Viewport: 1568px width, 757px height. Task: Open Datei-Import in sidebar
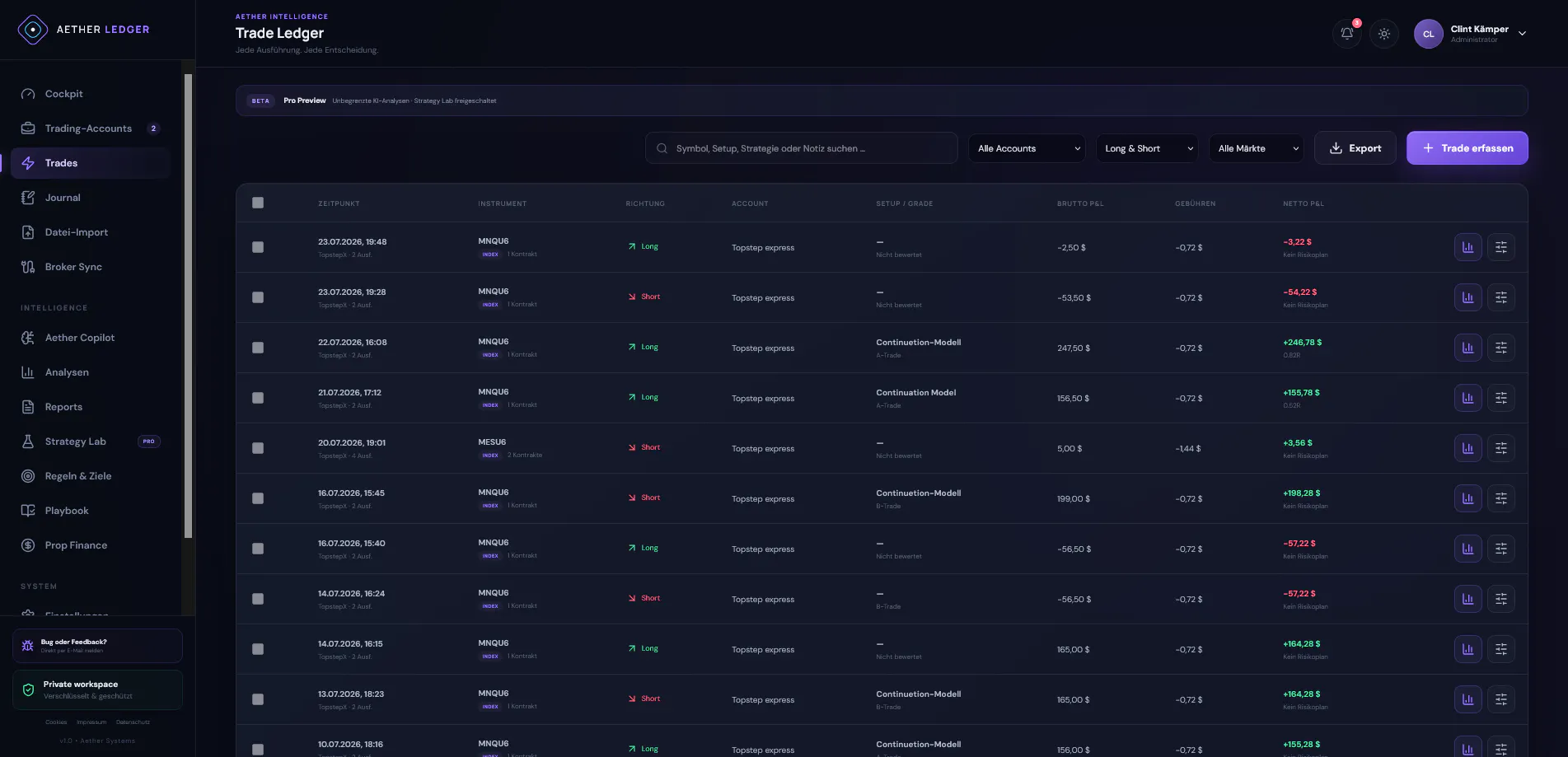click(91, 232)
